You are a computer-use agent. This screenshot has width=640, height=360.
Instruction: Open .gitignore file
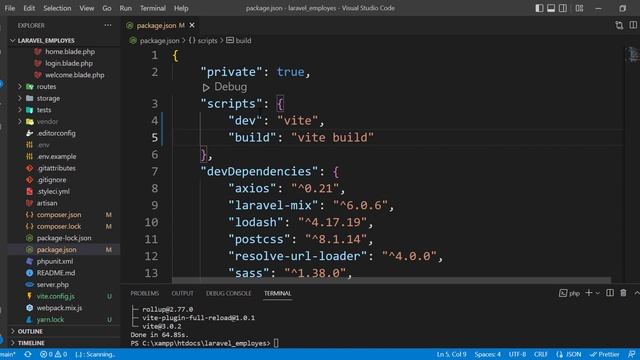point(51,180)
